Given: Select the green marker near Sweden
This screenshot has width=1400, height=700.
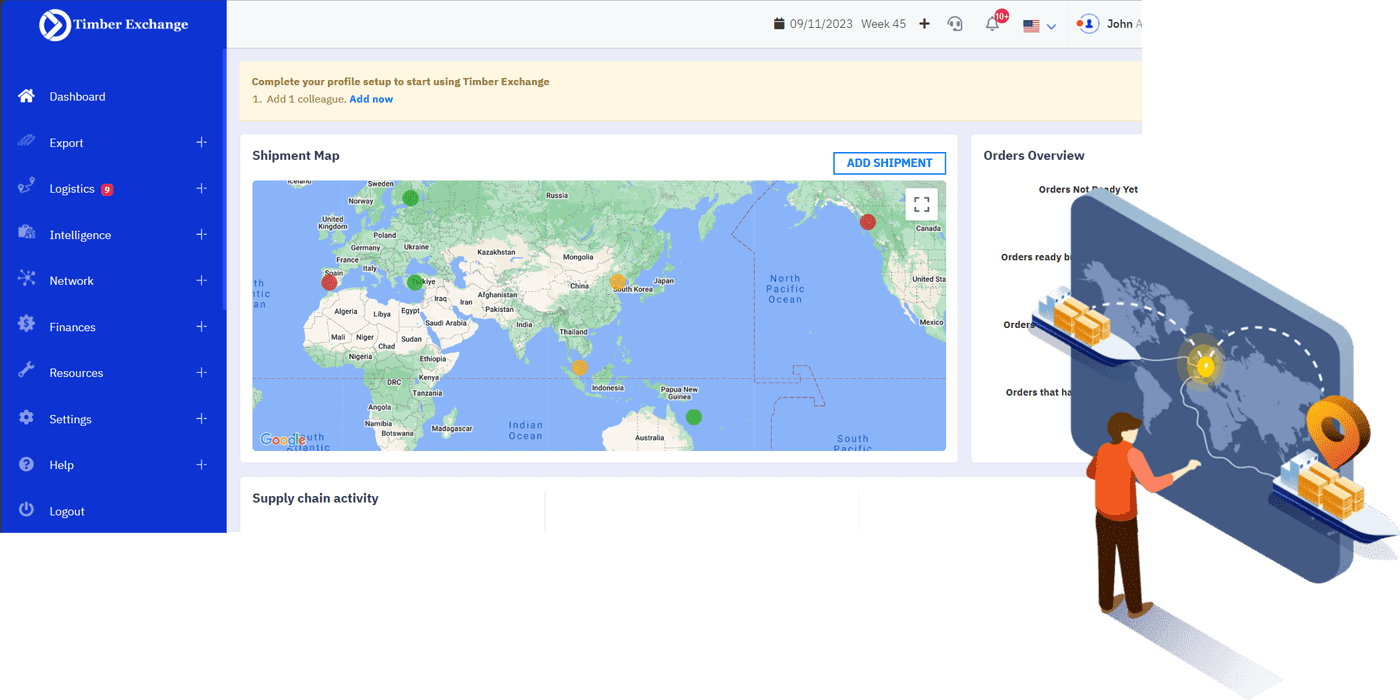Looking at the screenshot, I should click(410, 198).
